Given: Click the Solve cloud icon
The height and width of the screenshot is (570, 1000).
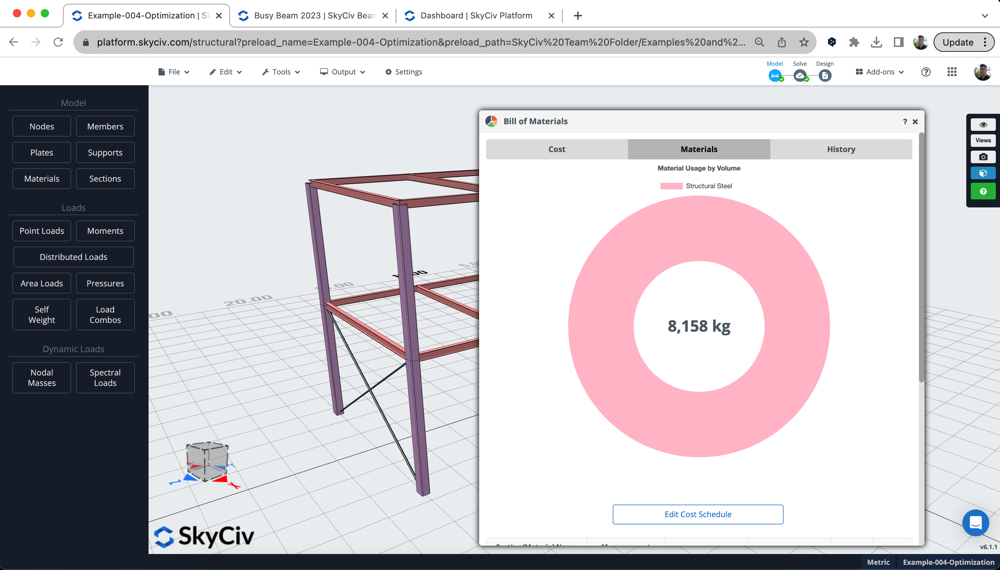Looking at the screenshot, I should coord(800,75).
